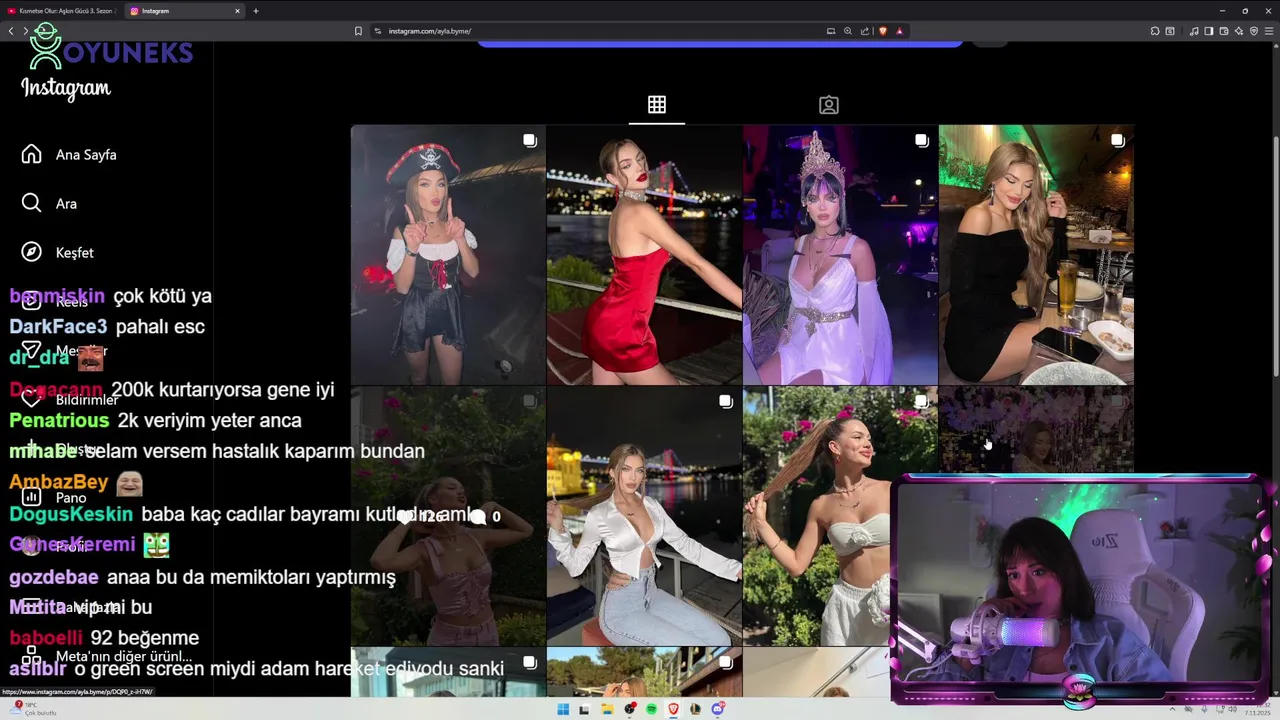
Task: Click chat username DogusKeskin
Action: [71, 514]
